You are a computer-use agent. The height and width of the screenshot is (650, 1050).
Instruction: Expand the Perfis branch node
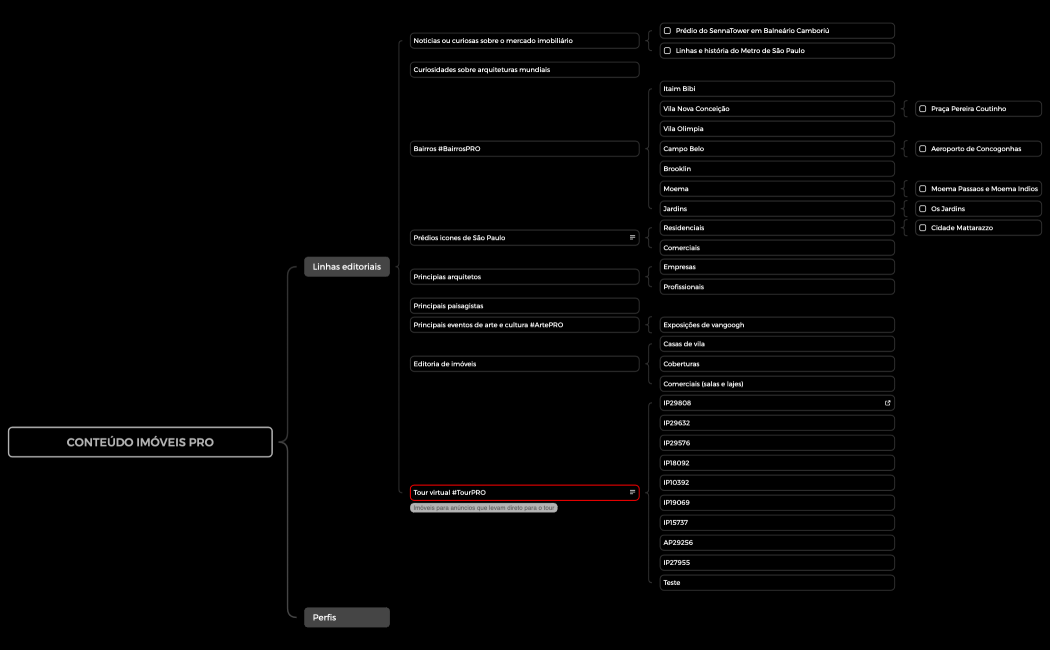pyautogui.click(x=346, y=617)
